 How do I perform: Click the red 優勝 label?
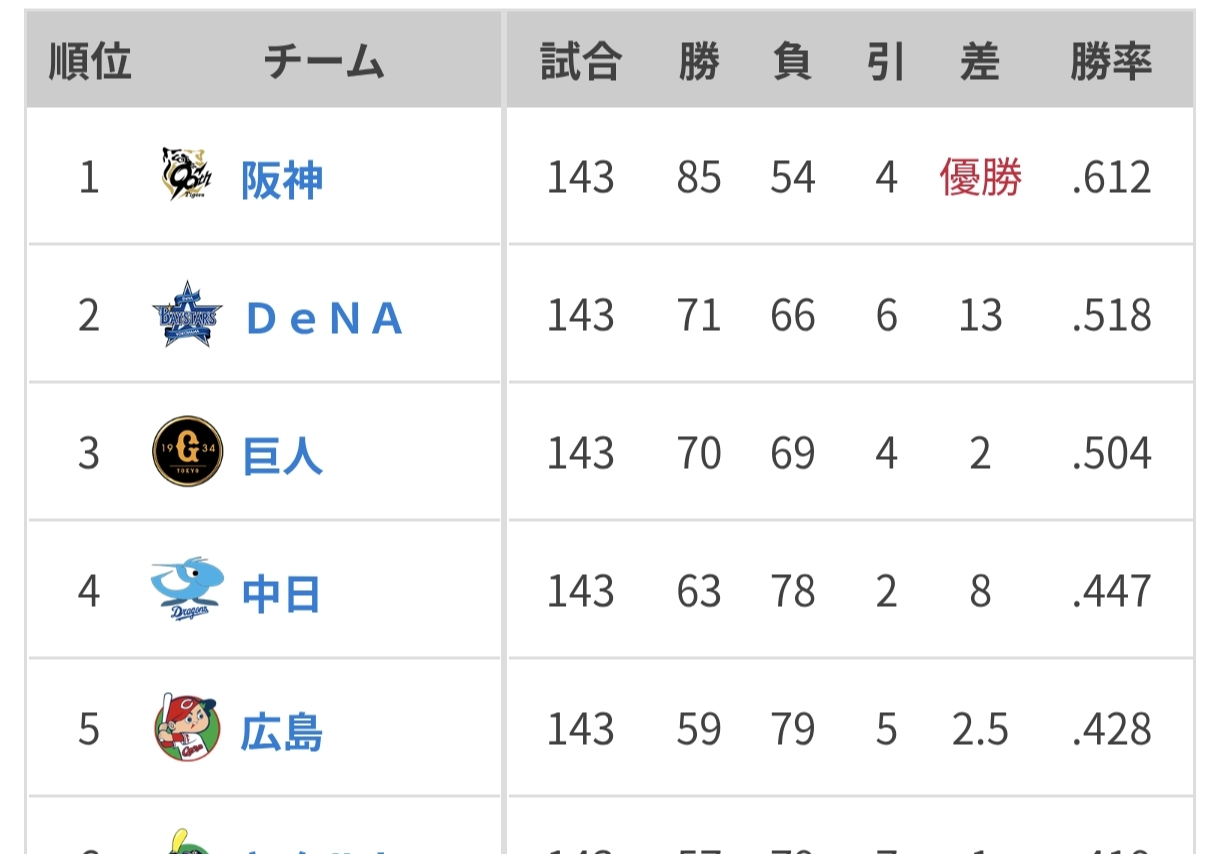(x=980, y=178)
